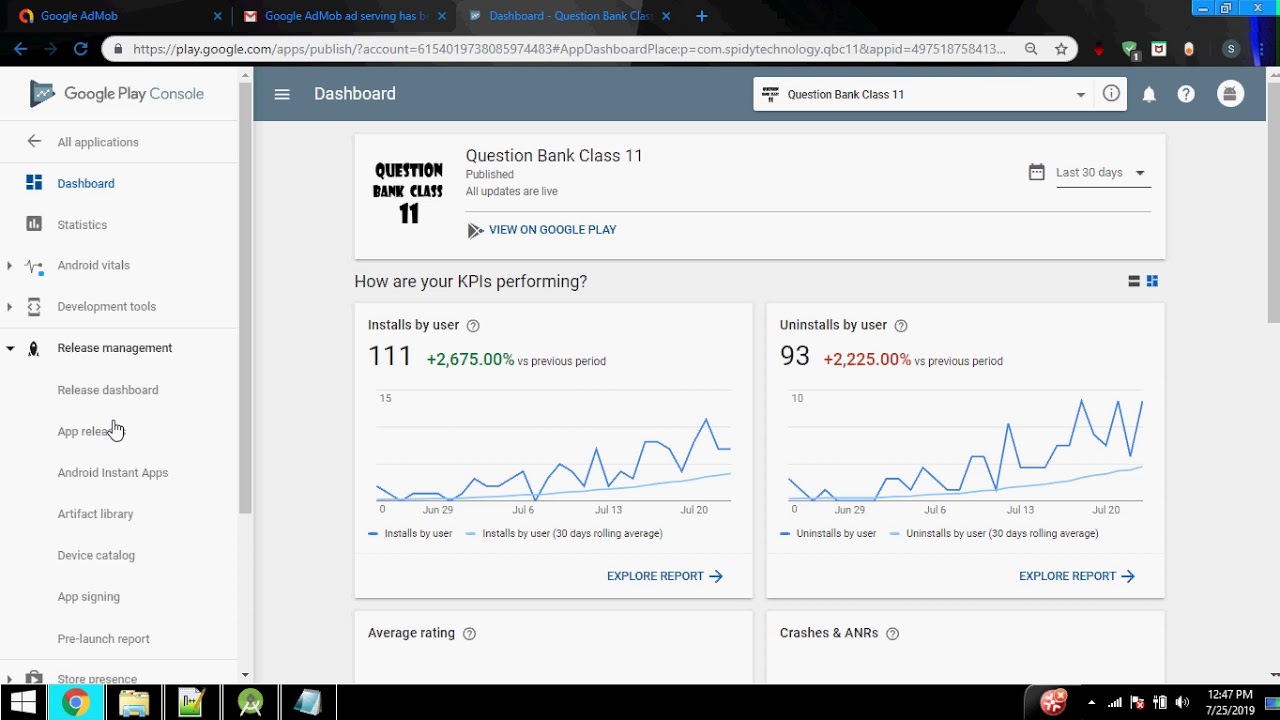
Task: Select Statistics in the sidebar
Action: (82, 225)
